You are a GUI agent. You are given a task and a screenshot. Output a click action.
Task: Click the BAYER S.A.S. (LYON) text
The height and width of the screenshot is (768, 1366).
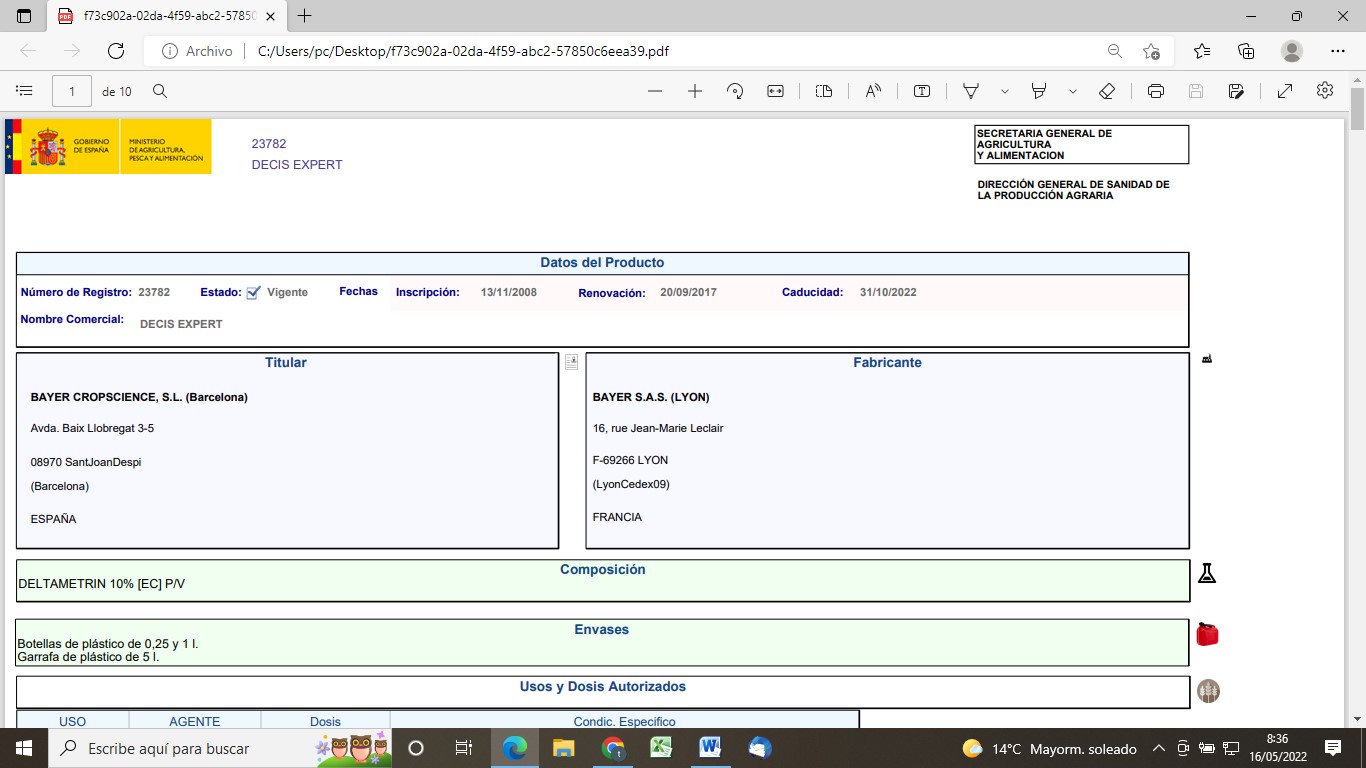point(651,397)
